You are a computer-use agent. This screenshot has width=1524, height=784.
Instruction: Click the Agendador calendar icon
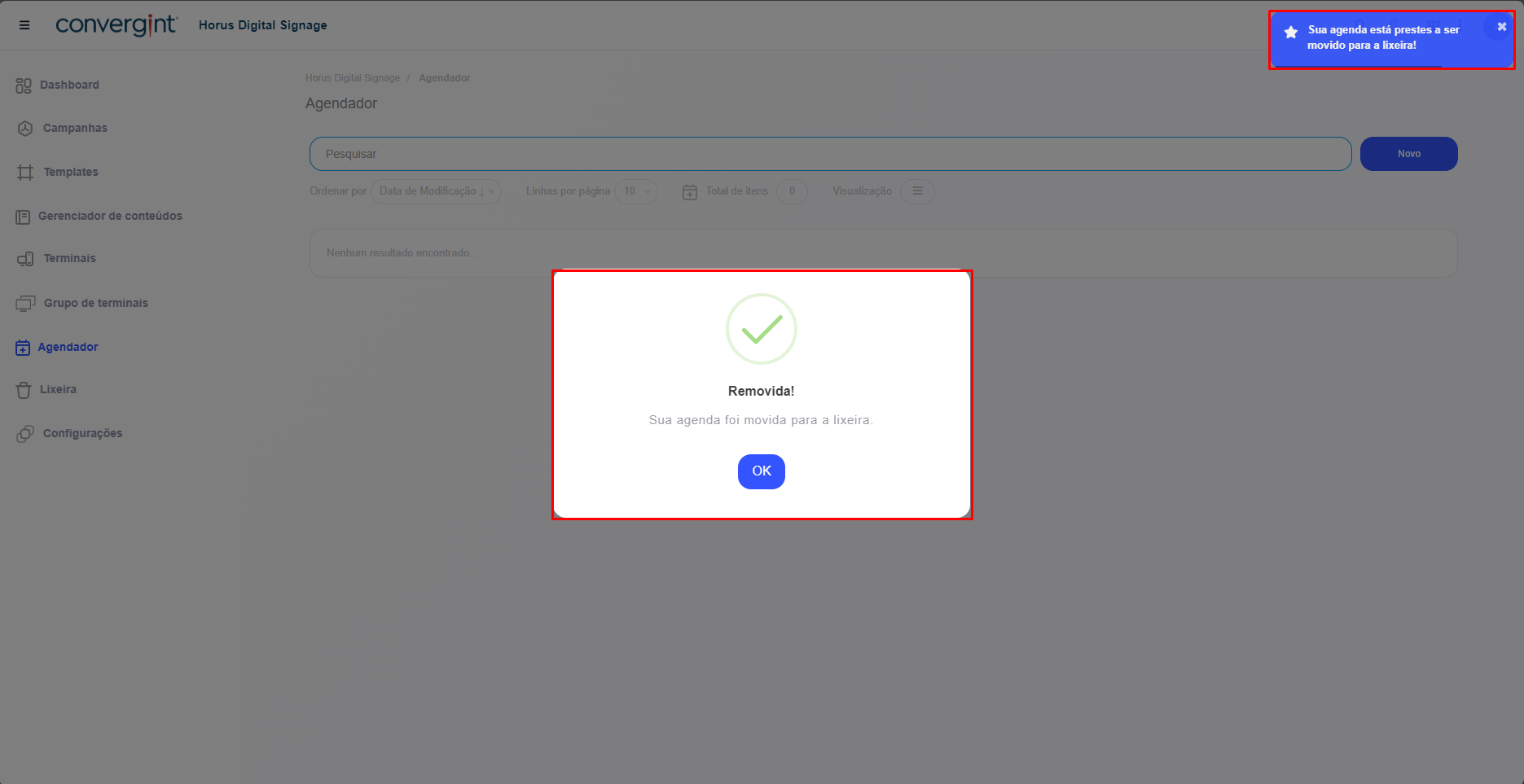click(23, 348)
